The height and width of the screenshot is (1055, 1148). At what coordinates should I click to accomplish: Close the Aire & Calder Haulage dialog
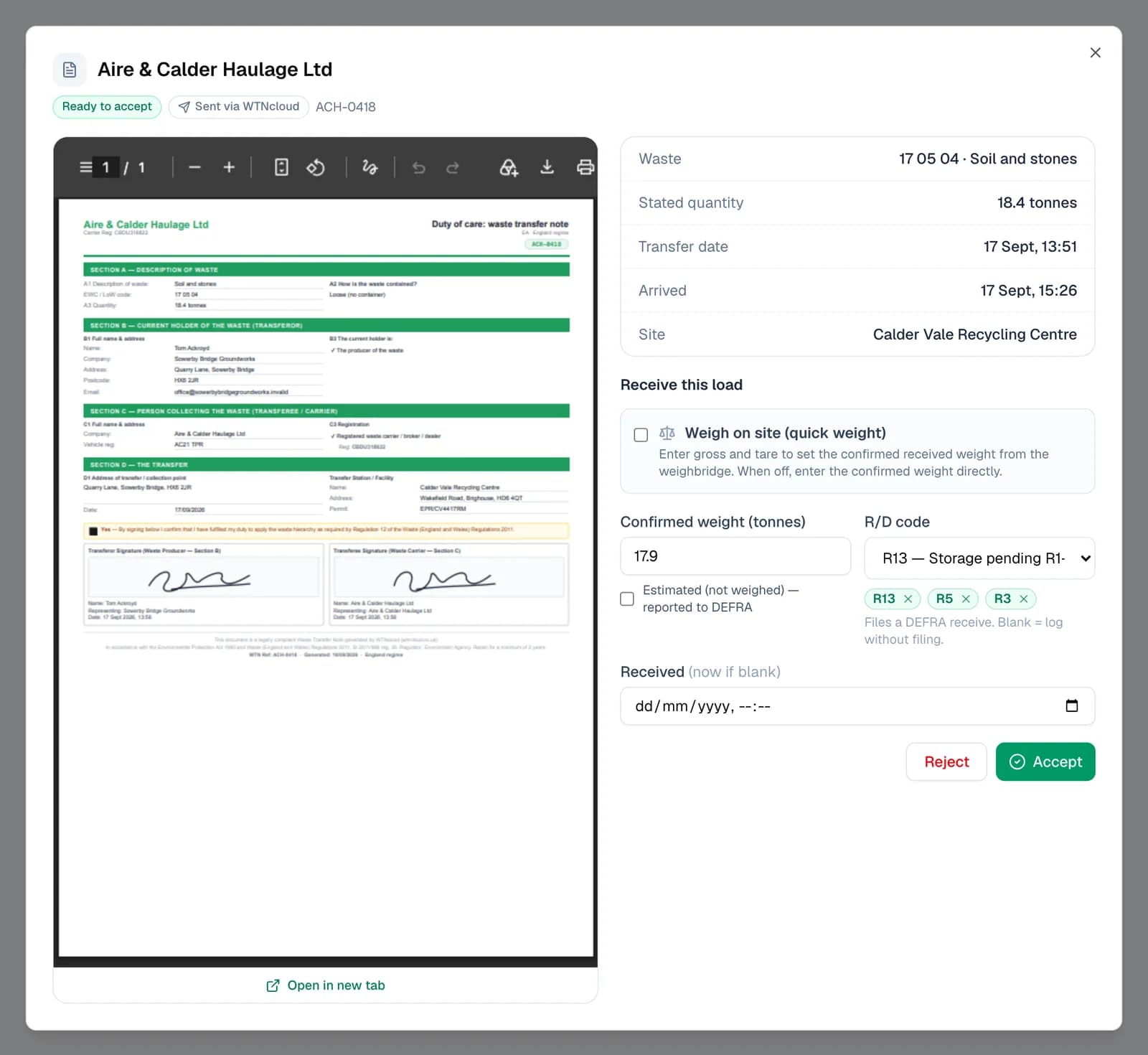[1095, 52]
